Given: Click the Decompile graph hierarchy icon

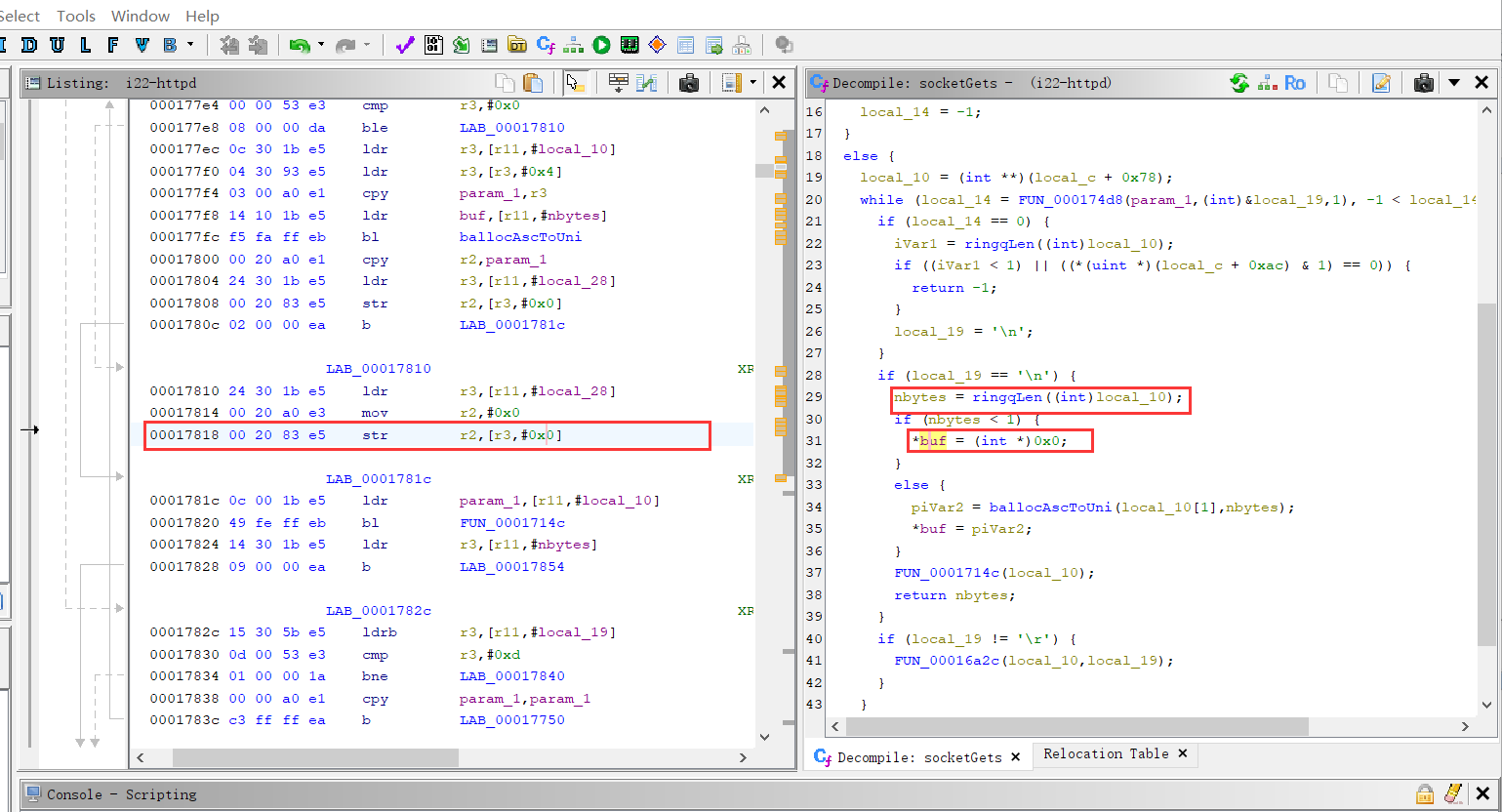Looking at the screenshot, I should pyautogui.click(x=1267, y=83).
